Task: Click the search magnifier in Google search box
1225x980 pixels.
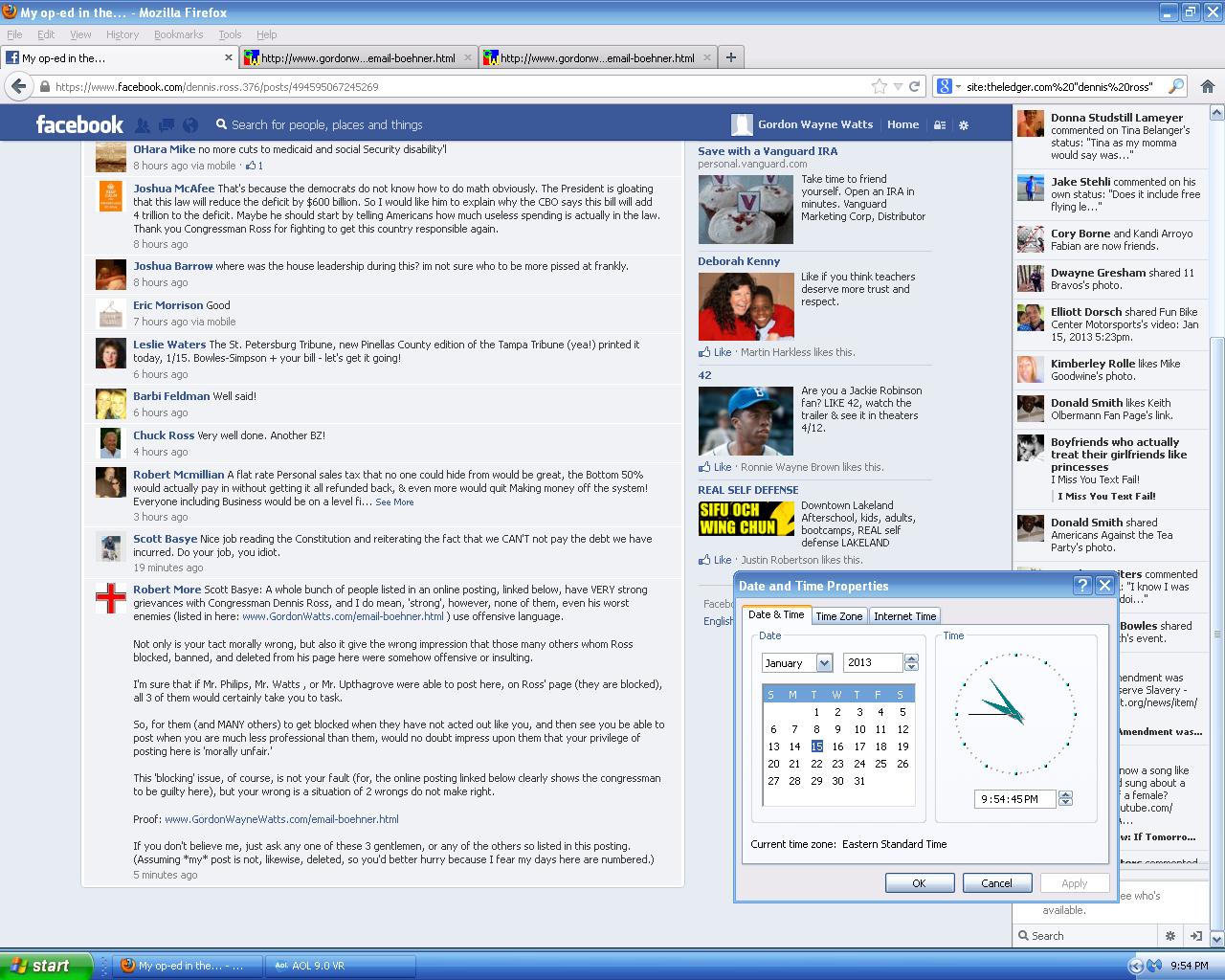Action: [1176, 86]
